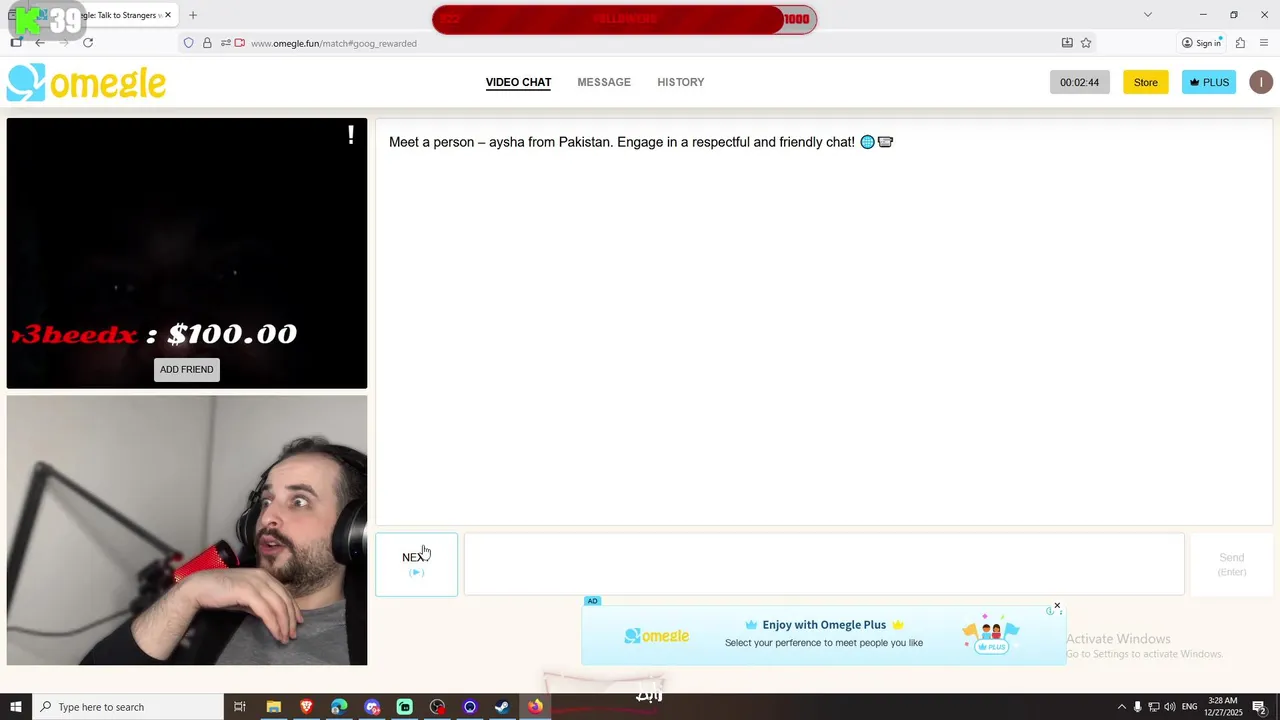Open the HISTORY tab
The height and width of the screenshot is (720, 1280).
(x=681, y=82)
